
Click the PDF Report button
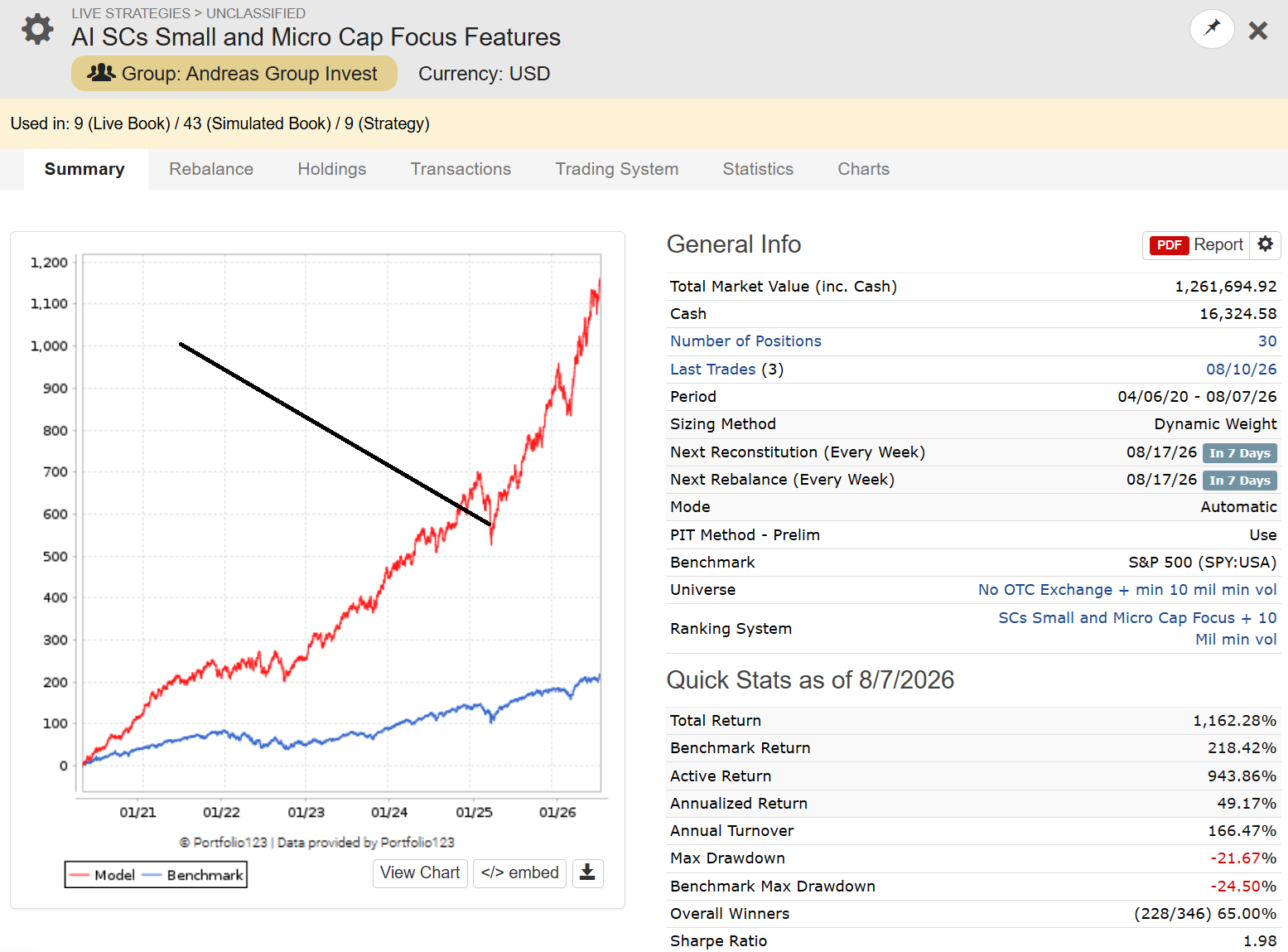(x=1196, y=245)
